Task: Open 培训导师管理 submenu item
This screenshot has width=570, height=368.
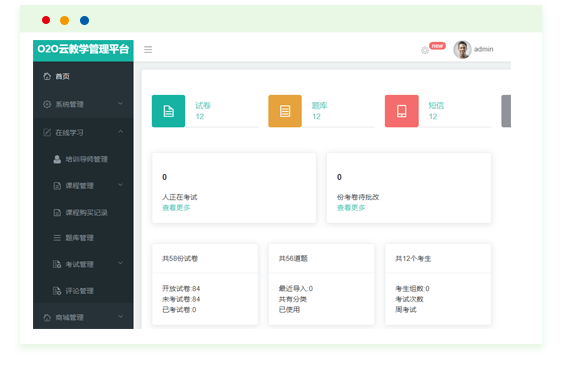Action: point(87,159)
